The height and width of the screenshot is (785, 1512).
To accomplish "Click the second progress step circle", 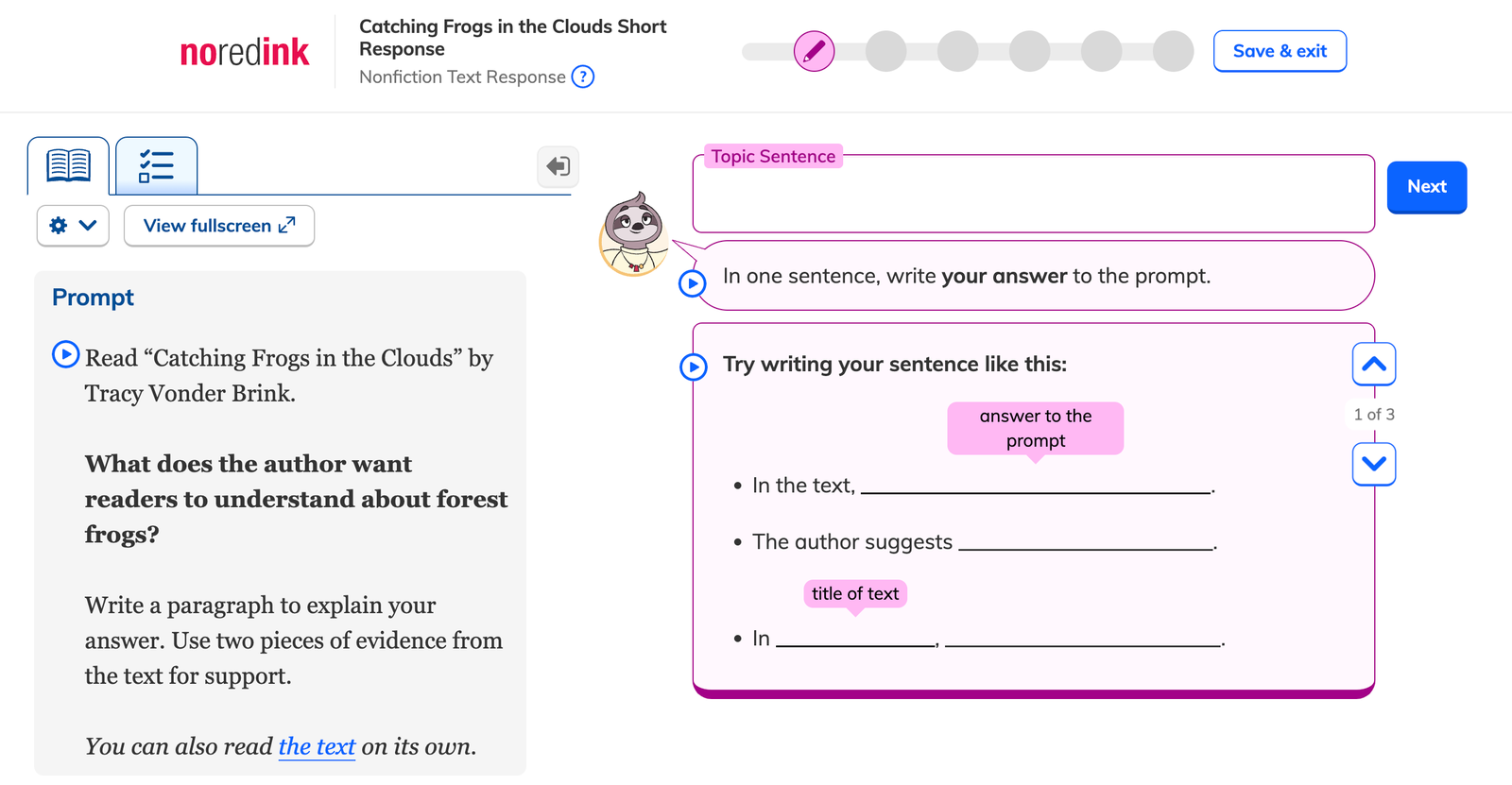I will click(885, 51).
